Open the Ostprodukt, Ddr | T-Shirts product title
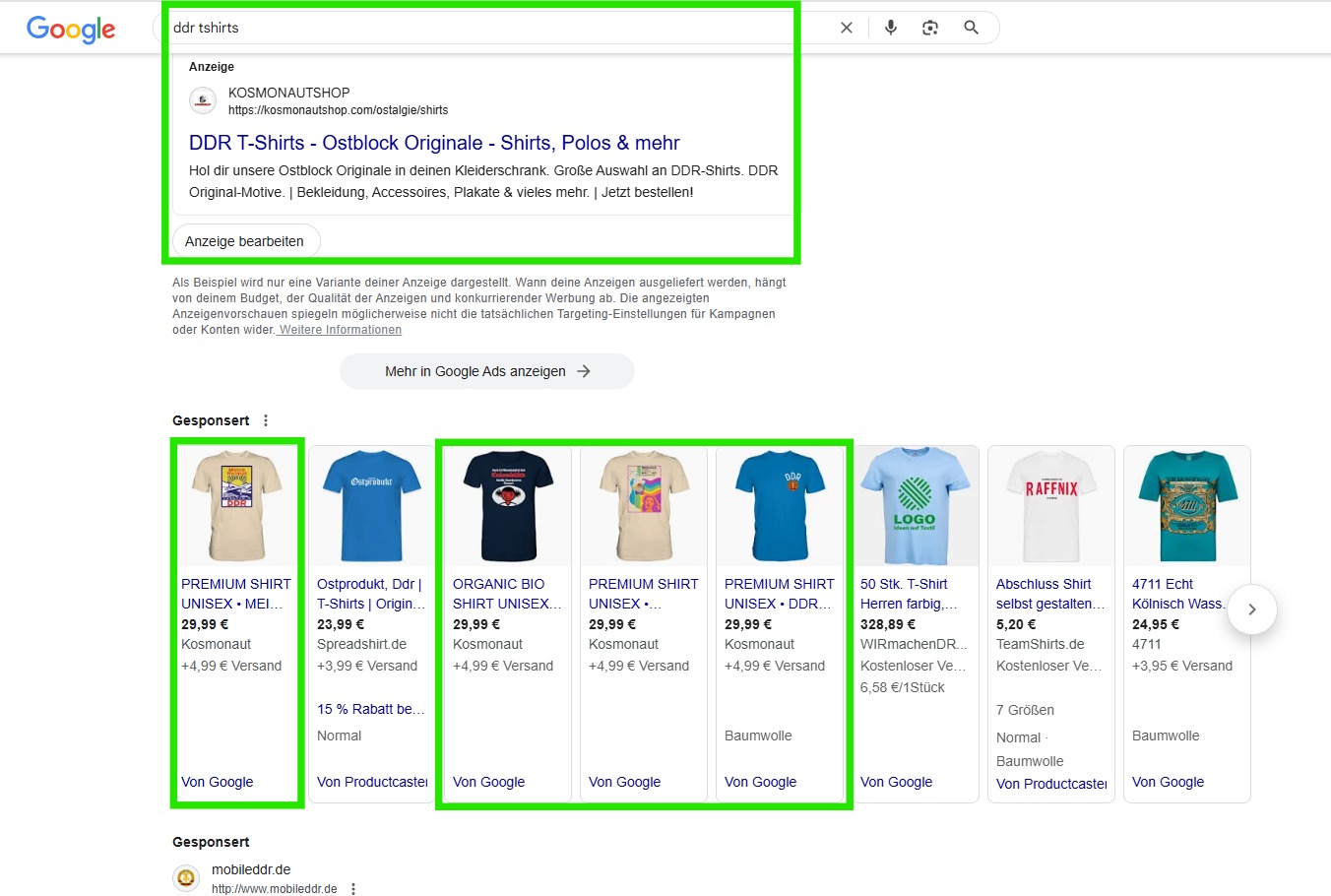The image size is (1331, 896). [x=371, y=594]
